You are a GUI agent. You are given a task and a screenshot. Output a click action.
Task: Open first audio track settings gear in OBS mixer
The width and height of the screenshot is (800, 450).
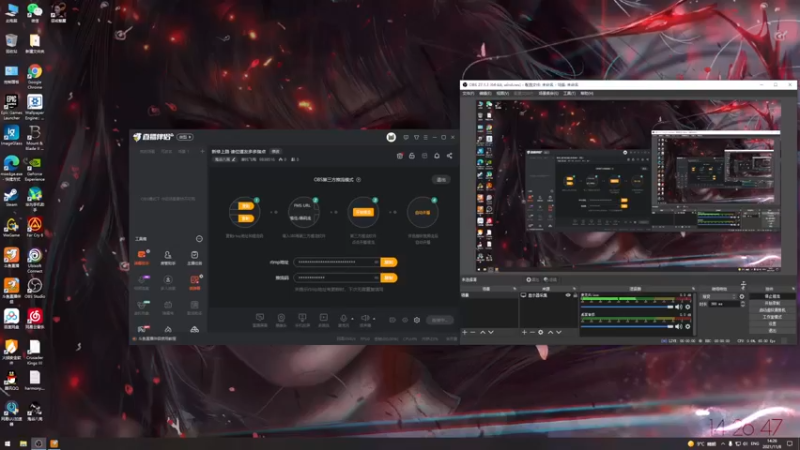[688, 307]
